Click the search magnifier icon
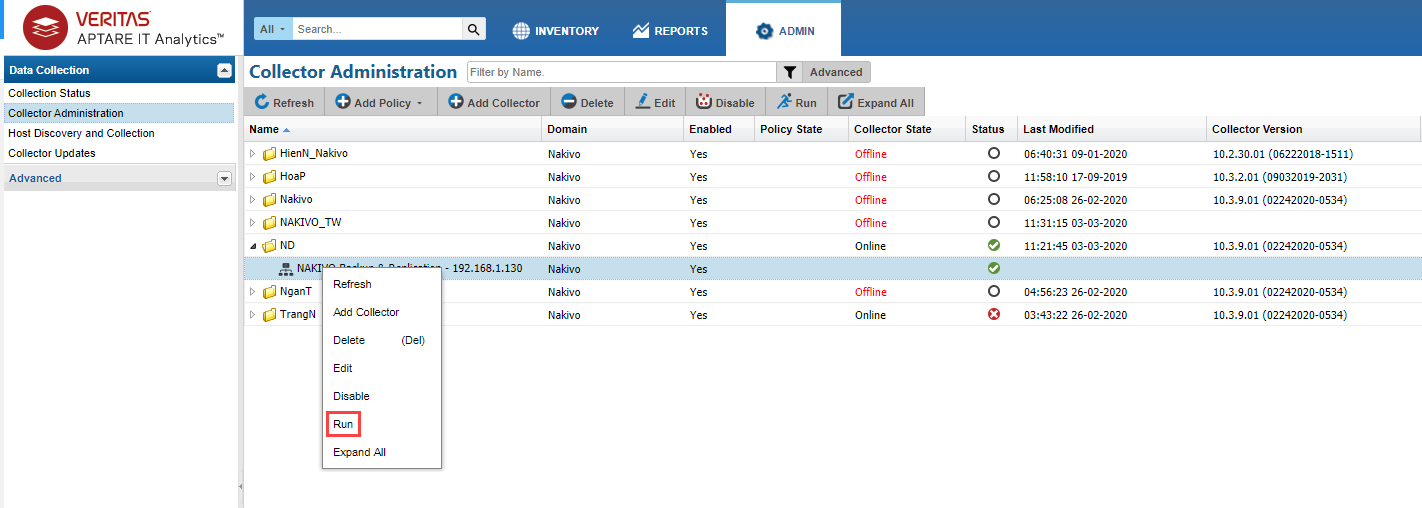This screenshot has width=1422, height=508. coord(475,30)
